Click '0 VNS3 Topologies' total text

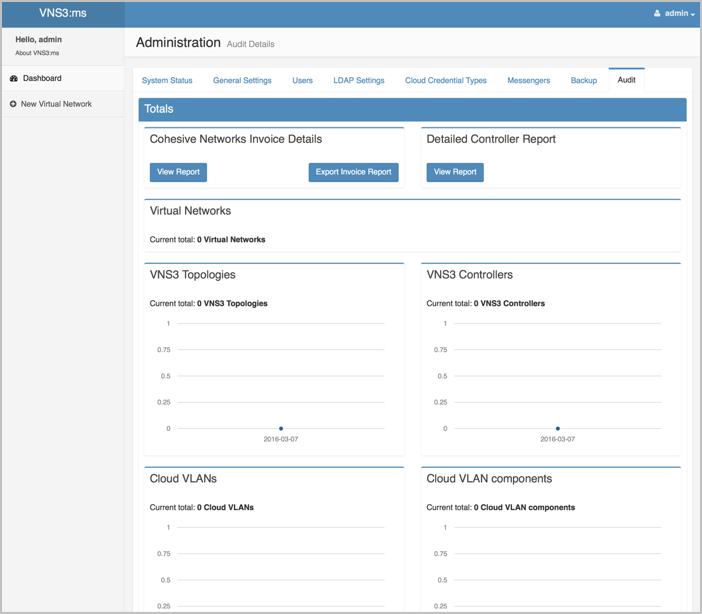pos(232,304)
